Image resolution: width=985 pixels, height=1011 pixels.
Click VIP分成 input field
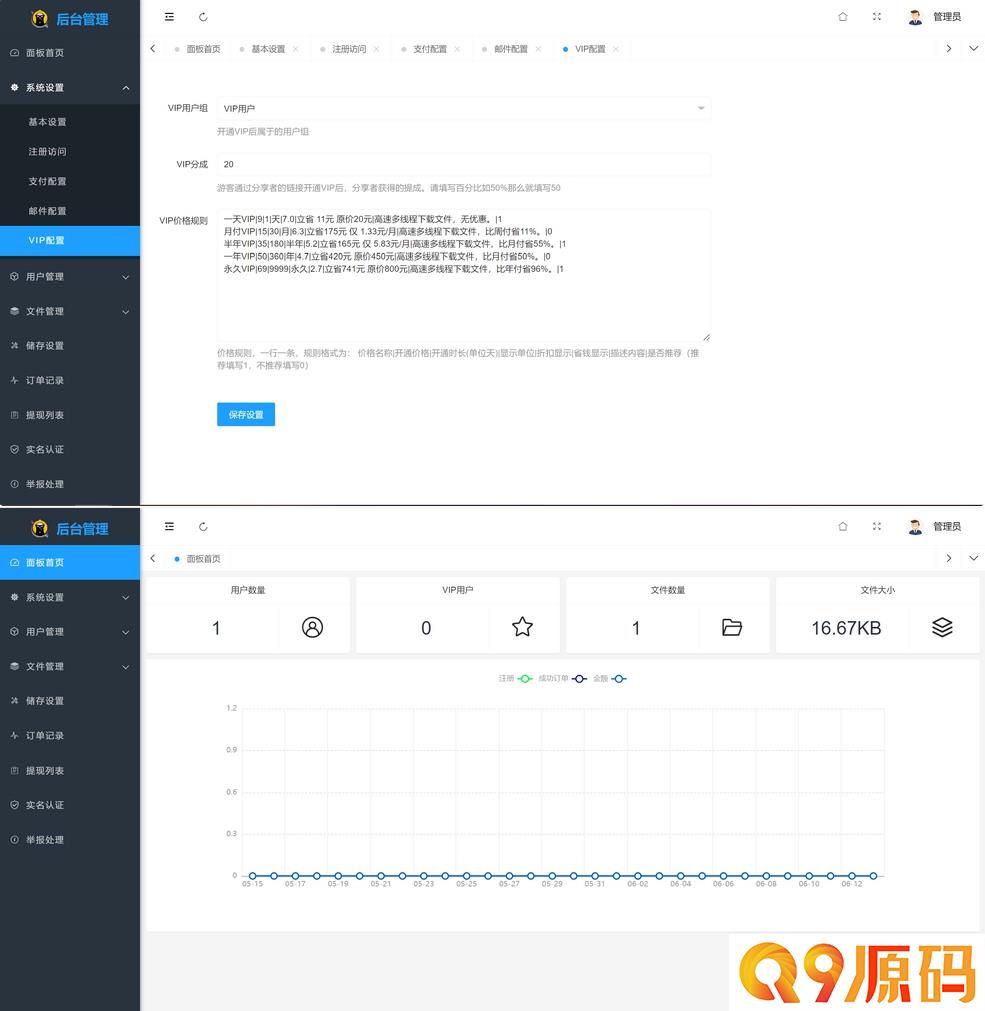pyautogui.click(x=463, y=164)
